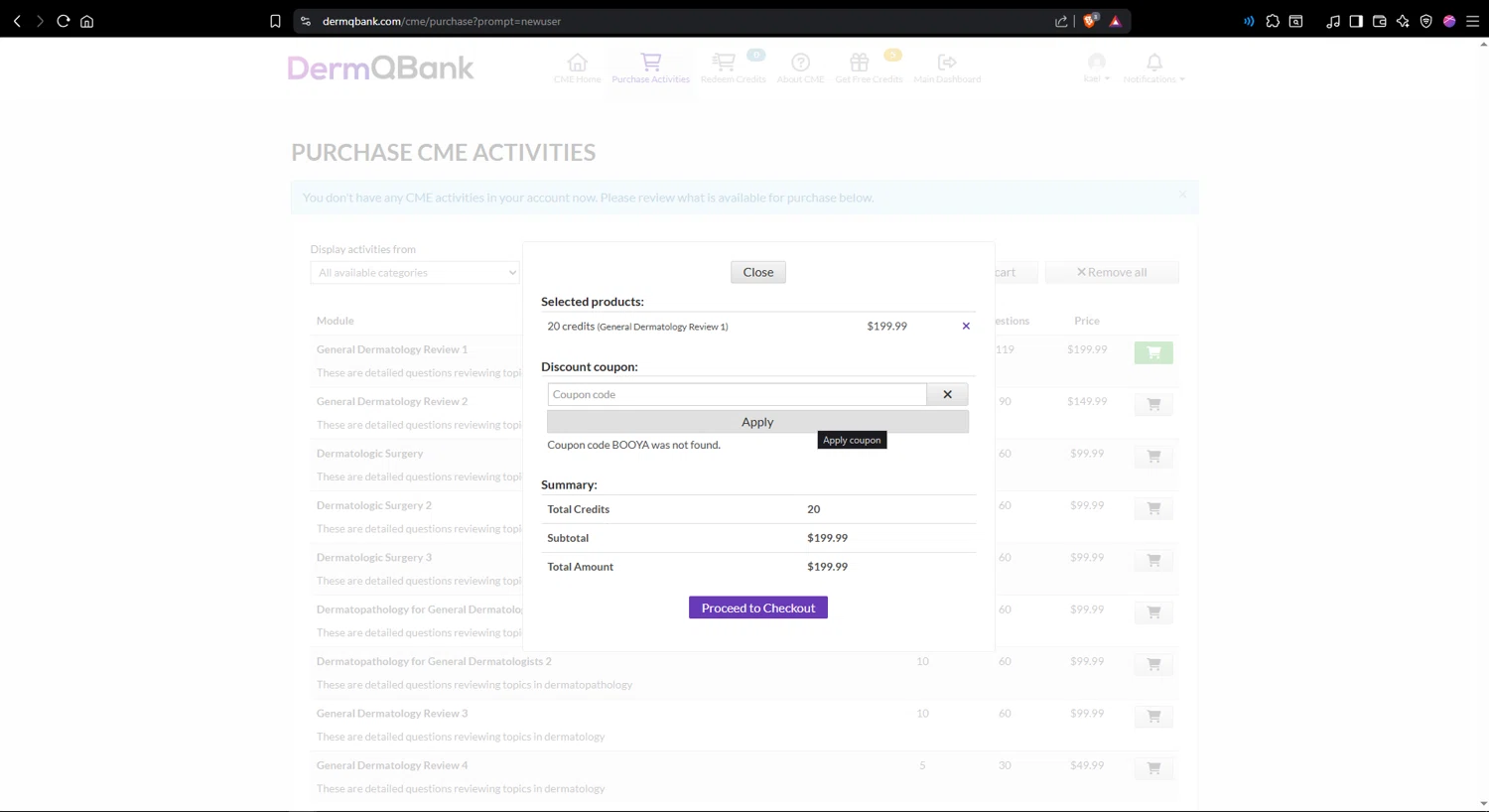This screenshot has width=1489, height=812.
Task: Add General Dermatology Review 3 to cart
Action: [1153, 716]
